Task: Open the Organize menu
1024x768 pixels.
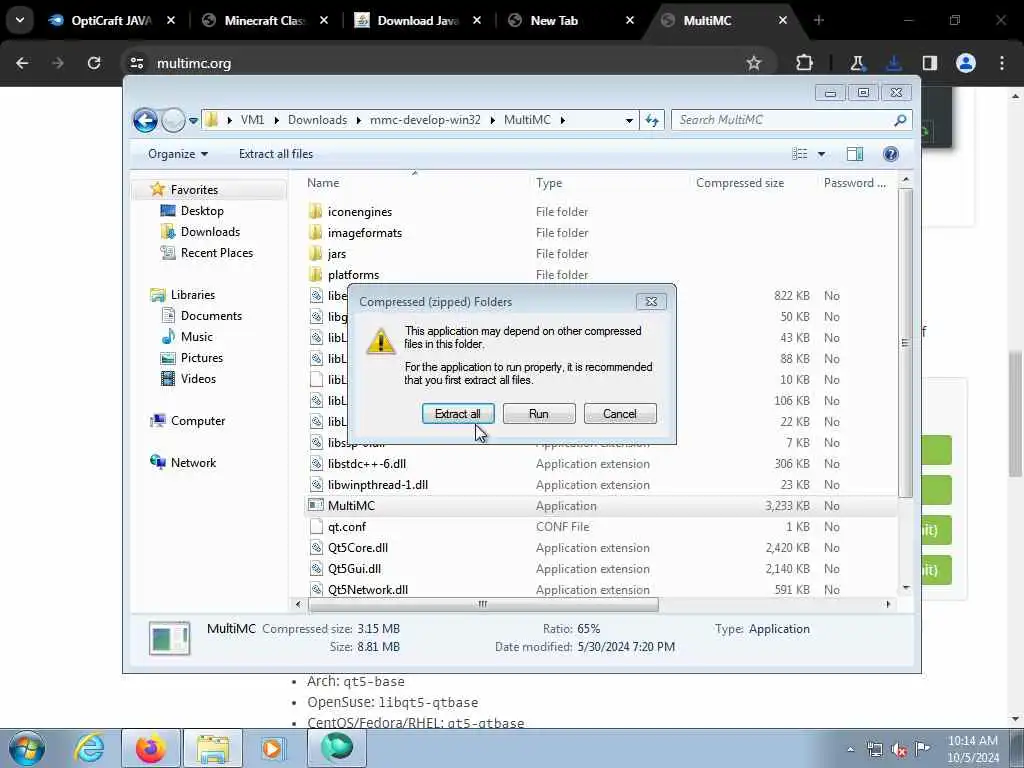Action: [178, 153]
